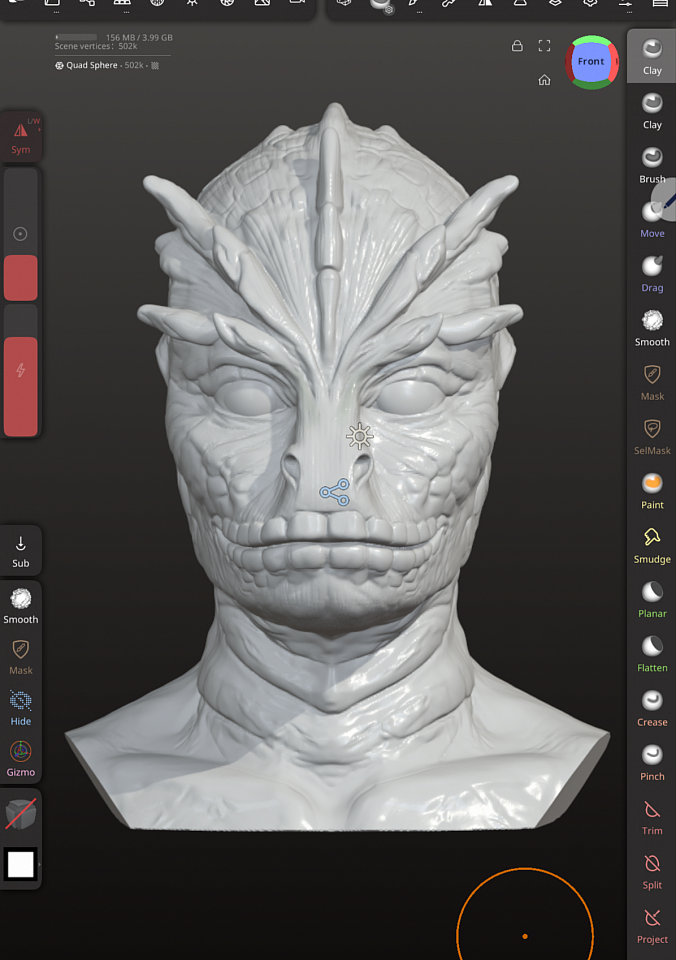Enter fullscreen using the expand-frame icon
The height and width of the screenshot is (960, 676).
(x=545, y=46)
